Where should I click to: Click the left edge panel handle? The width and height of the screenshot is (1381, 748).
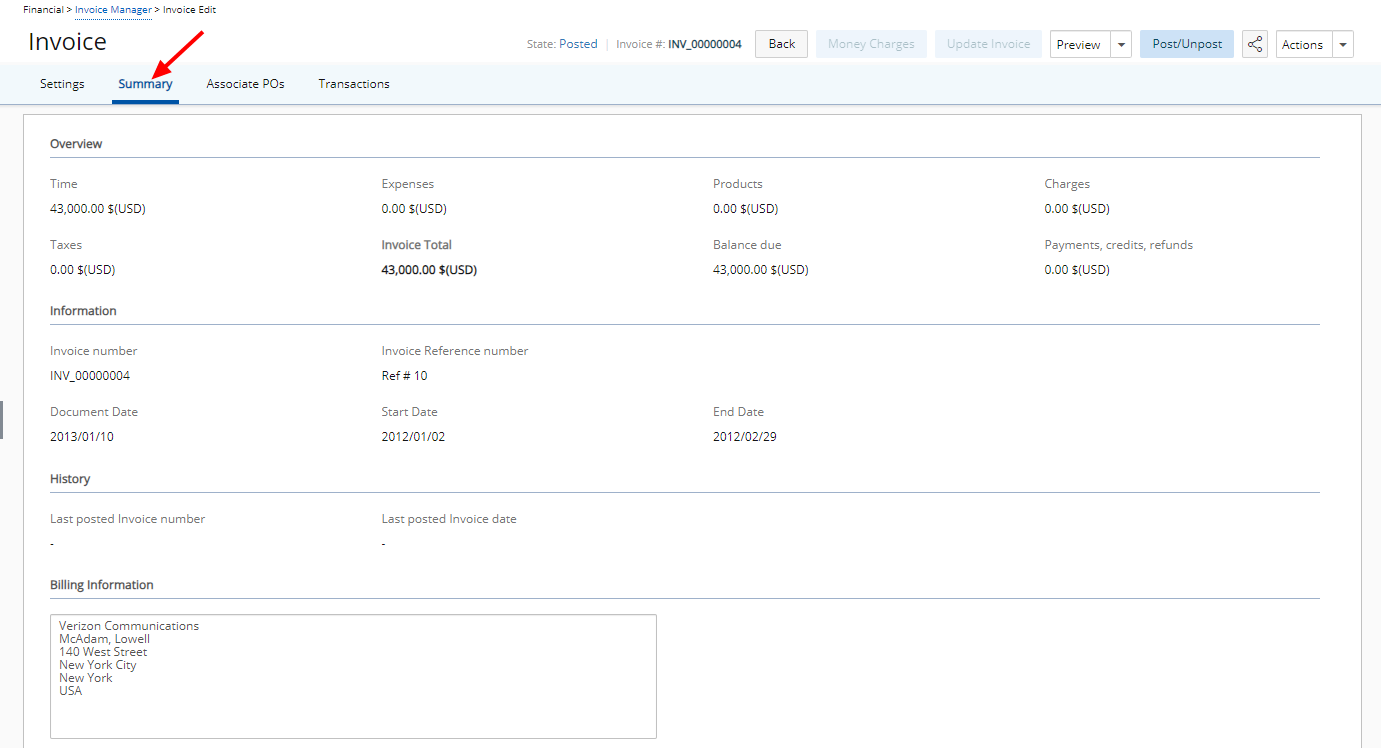[1, 420]
